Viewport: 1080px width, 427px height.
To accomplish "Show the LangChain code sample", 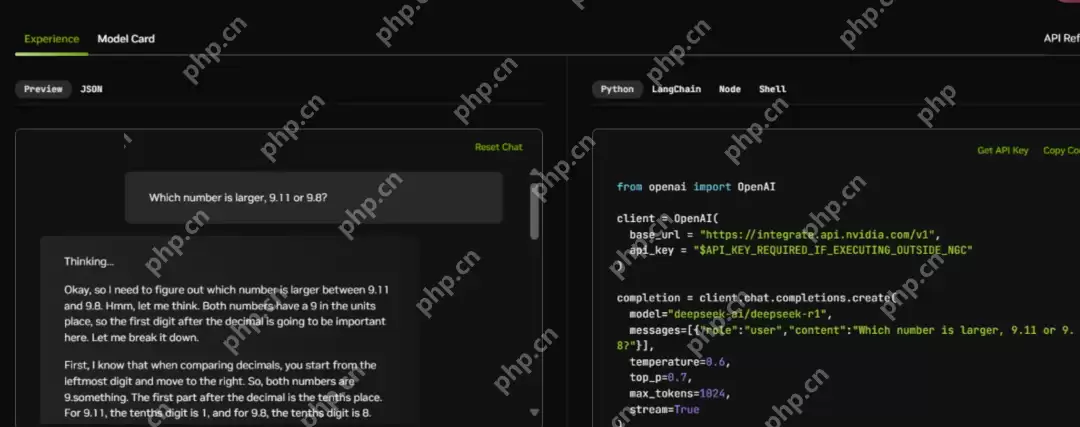I will pos(676,89).
